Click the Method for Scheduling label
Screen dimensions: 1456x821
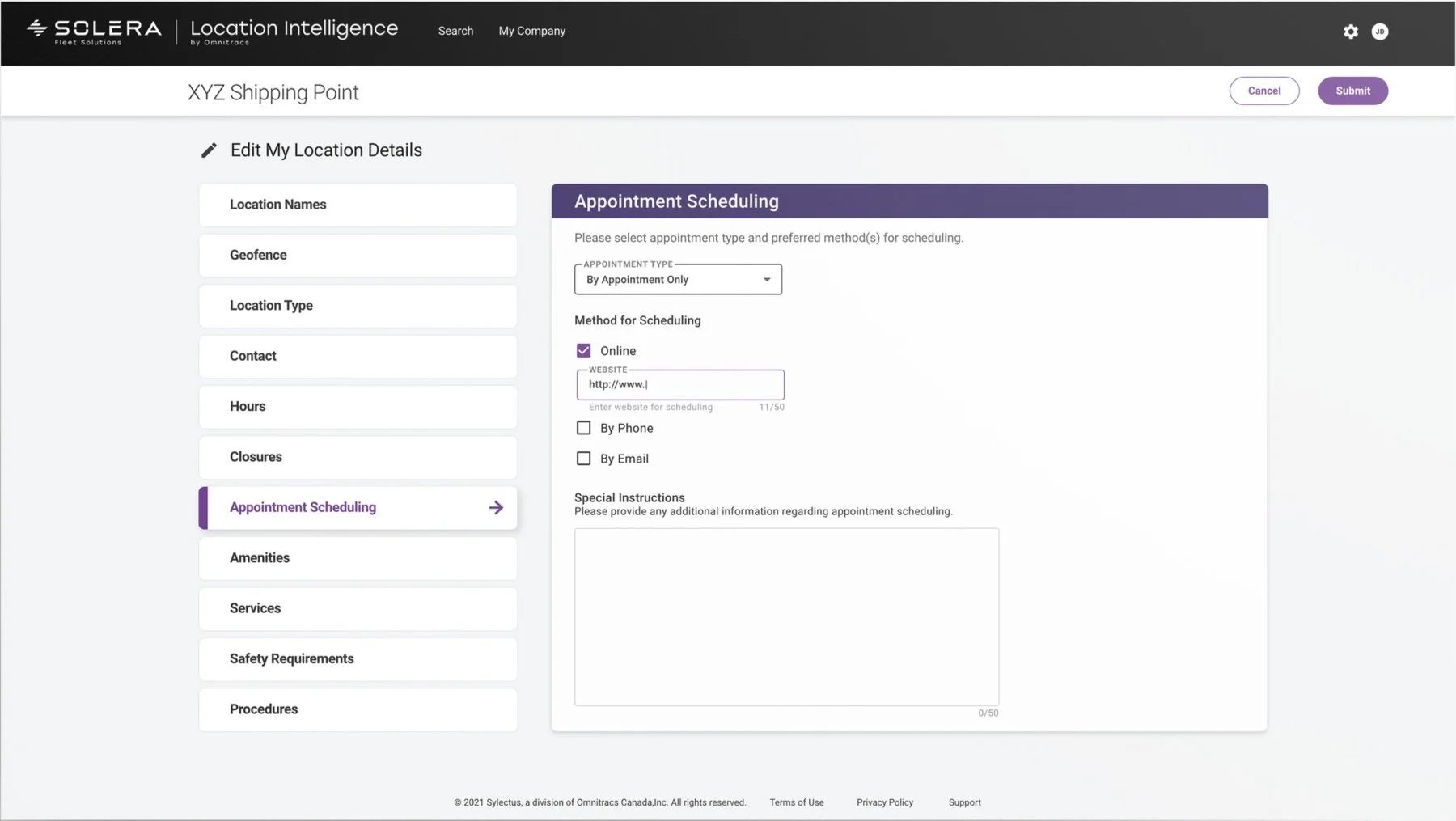pyautogui.click(x=637, y=320)
